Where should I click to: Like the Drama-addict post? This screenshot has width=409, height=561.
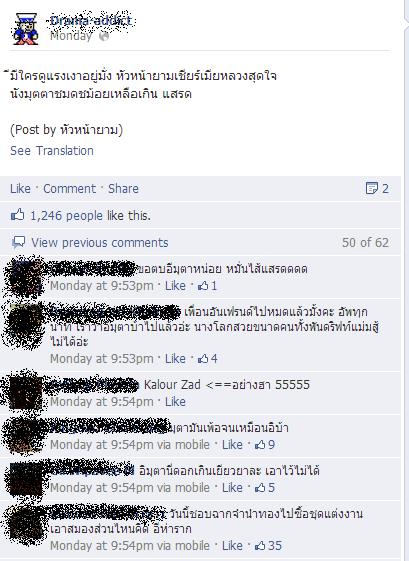coord(20,189)
